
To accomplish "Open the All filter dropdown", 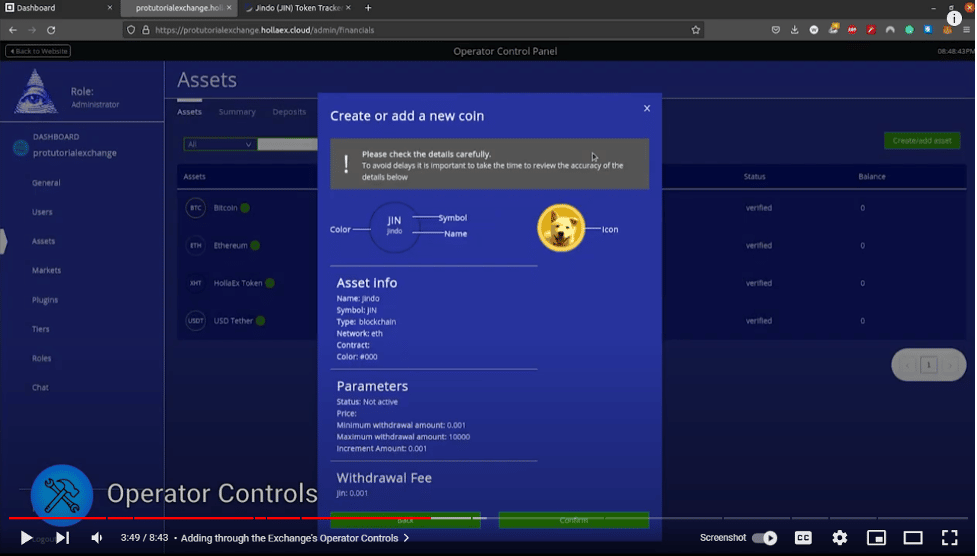I will [x=219, y=144].
